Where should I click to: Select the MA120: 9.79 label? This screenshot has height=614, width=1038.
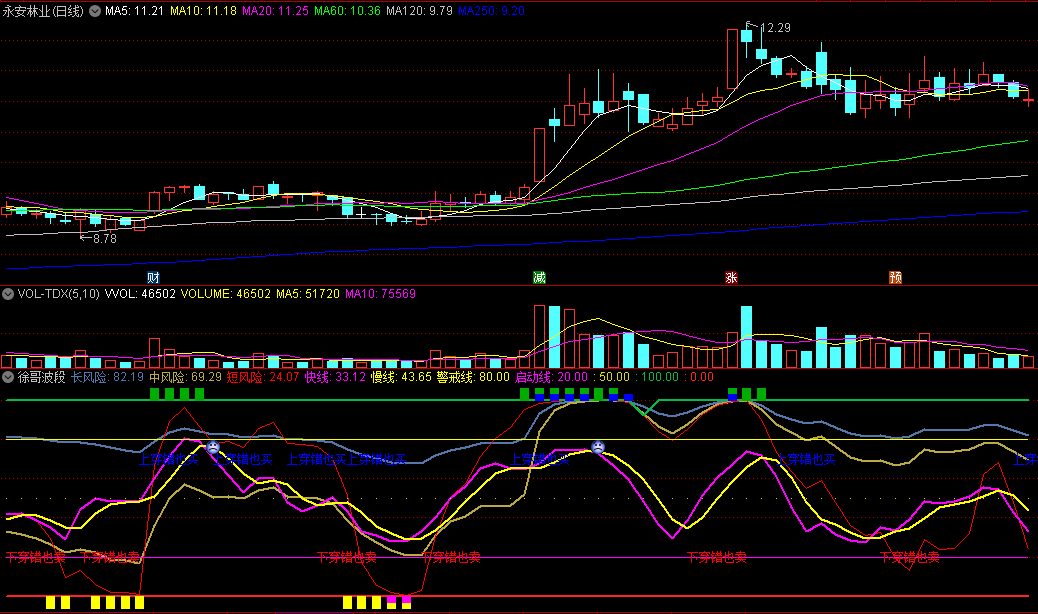[420, 11]
